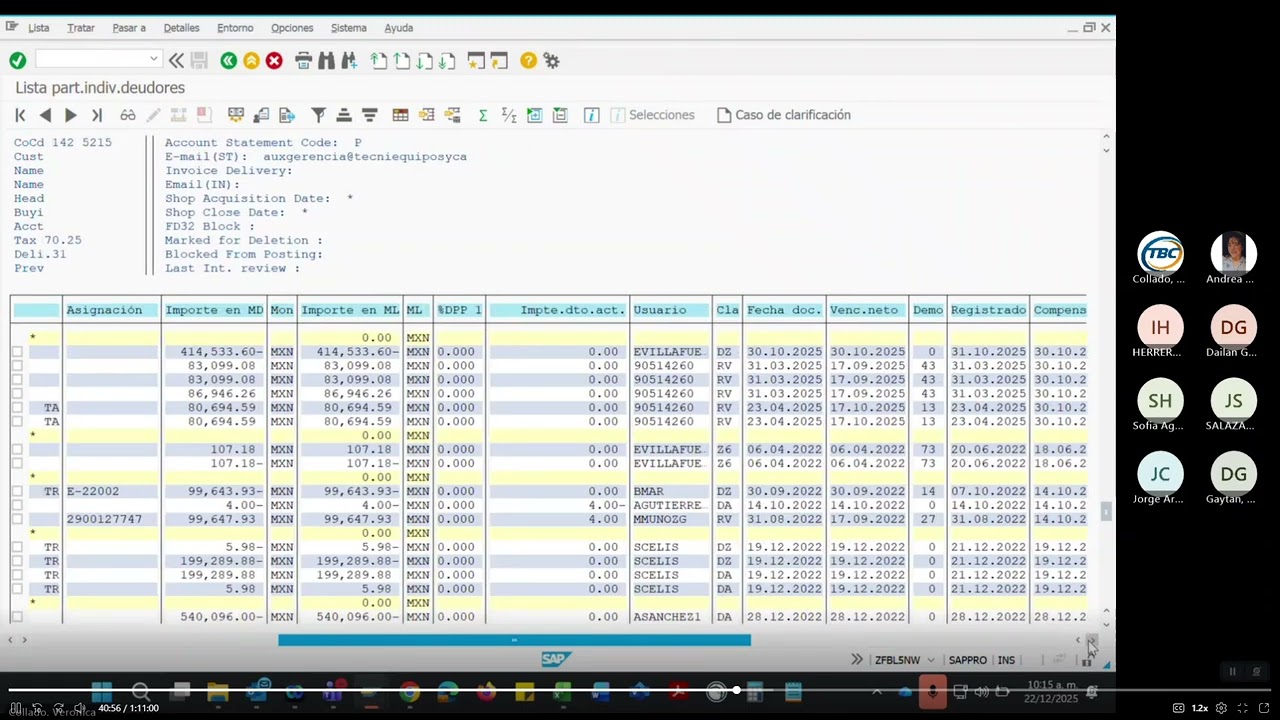Open Excel from the taskbar
The width and height of the screenshot is (1280, 720).
pos(562,691)
